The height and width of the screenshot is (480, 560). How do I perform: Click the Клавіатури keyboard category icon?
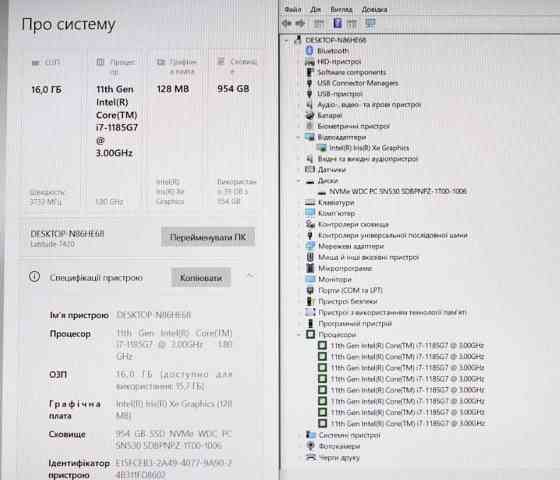coord(310,202)
